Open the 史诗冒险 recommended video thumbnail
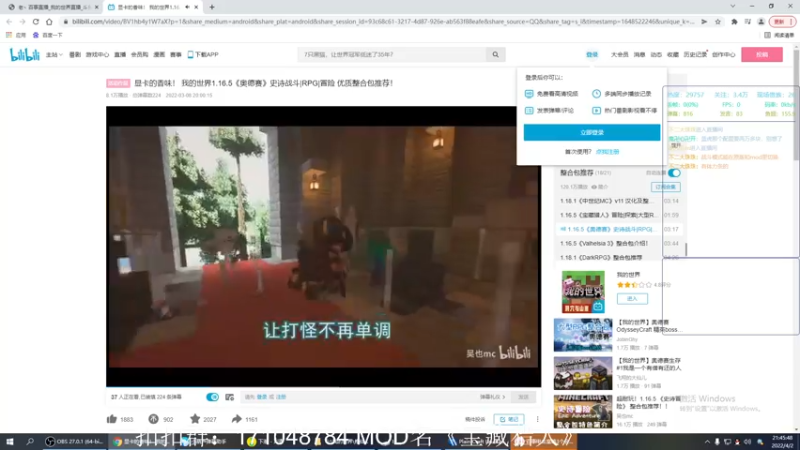Viewport: 800px width, 450px height. (583, 412)
